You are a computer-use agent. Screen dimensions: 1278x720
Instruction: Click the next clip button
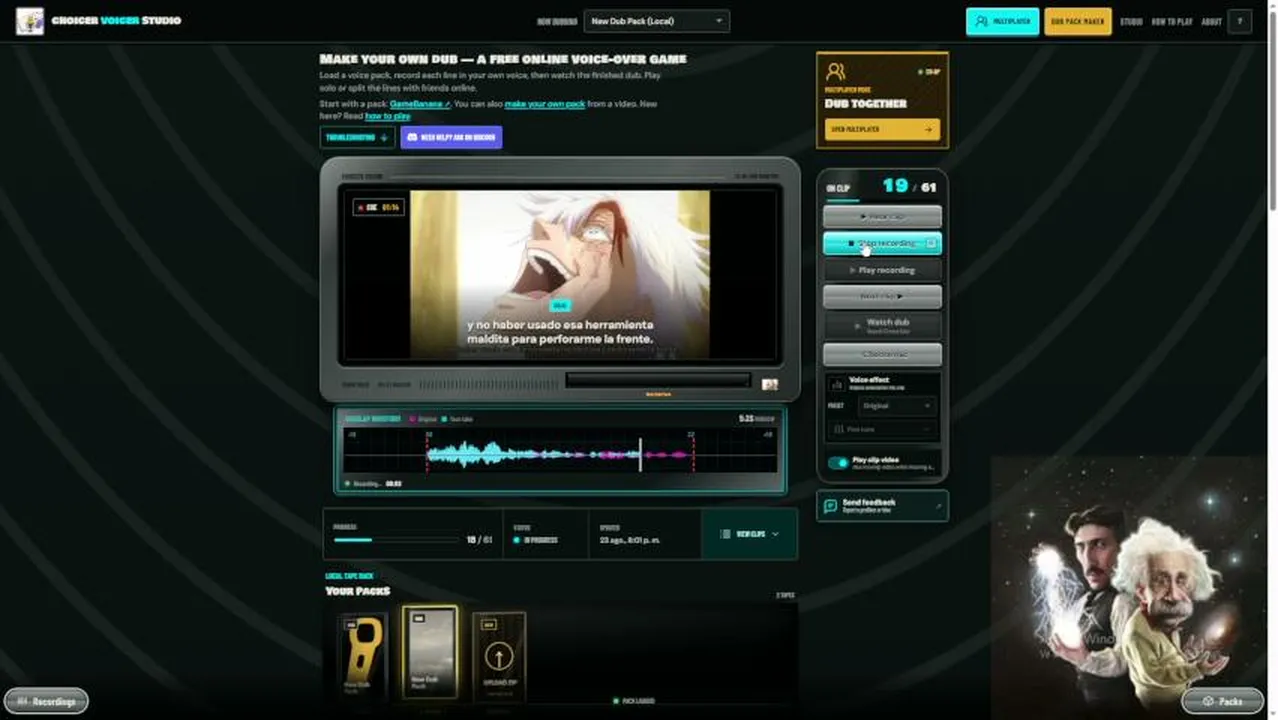882,296
